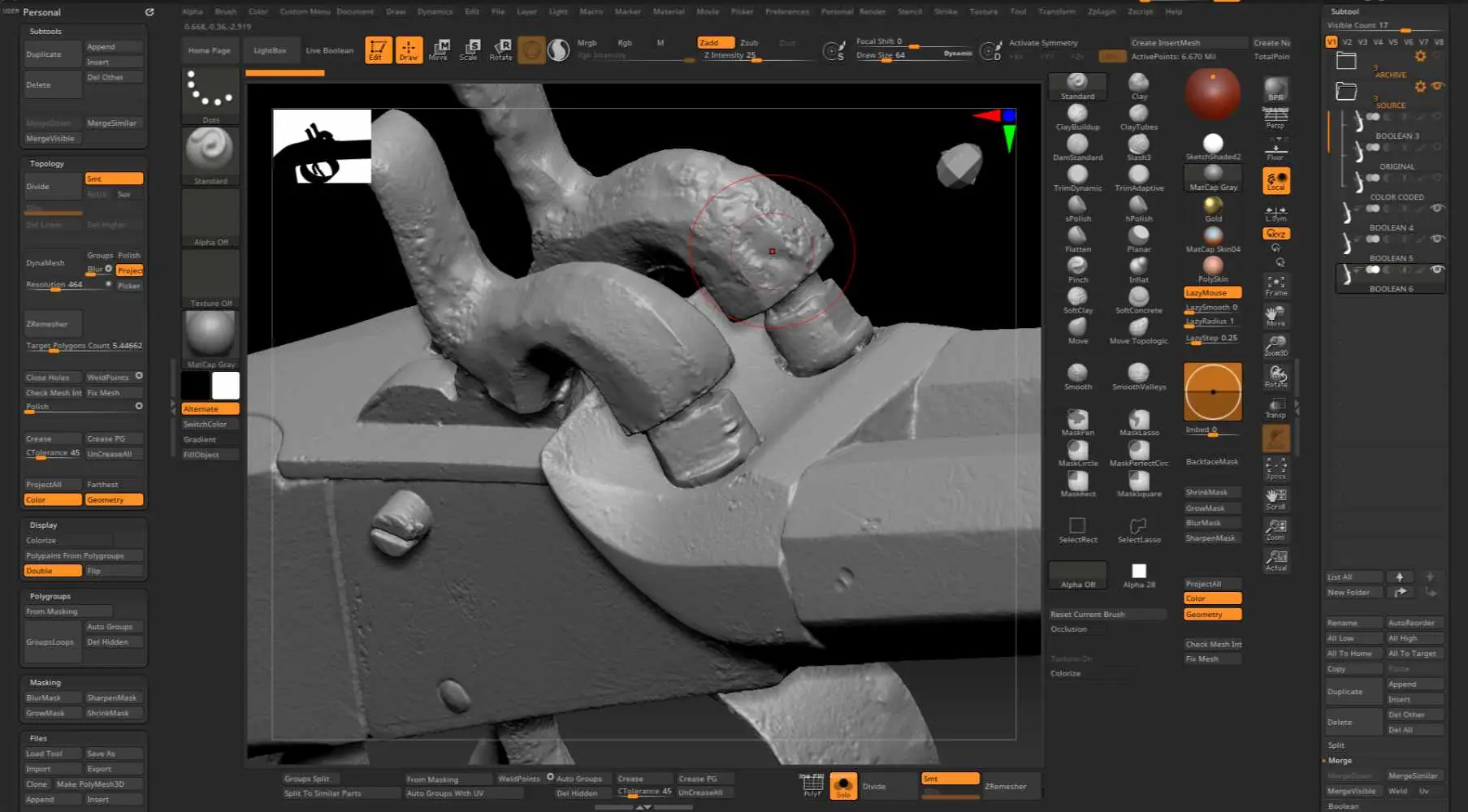This screenshot has width=1468, height=812.
Task: Collapse the Subtools panel header
Action: (x=45, y=31)
